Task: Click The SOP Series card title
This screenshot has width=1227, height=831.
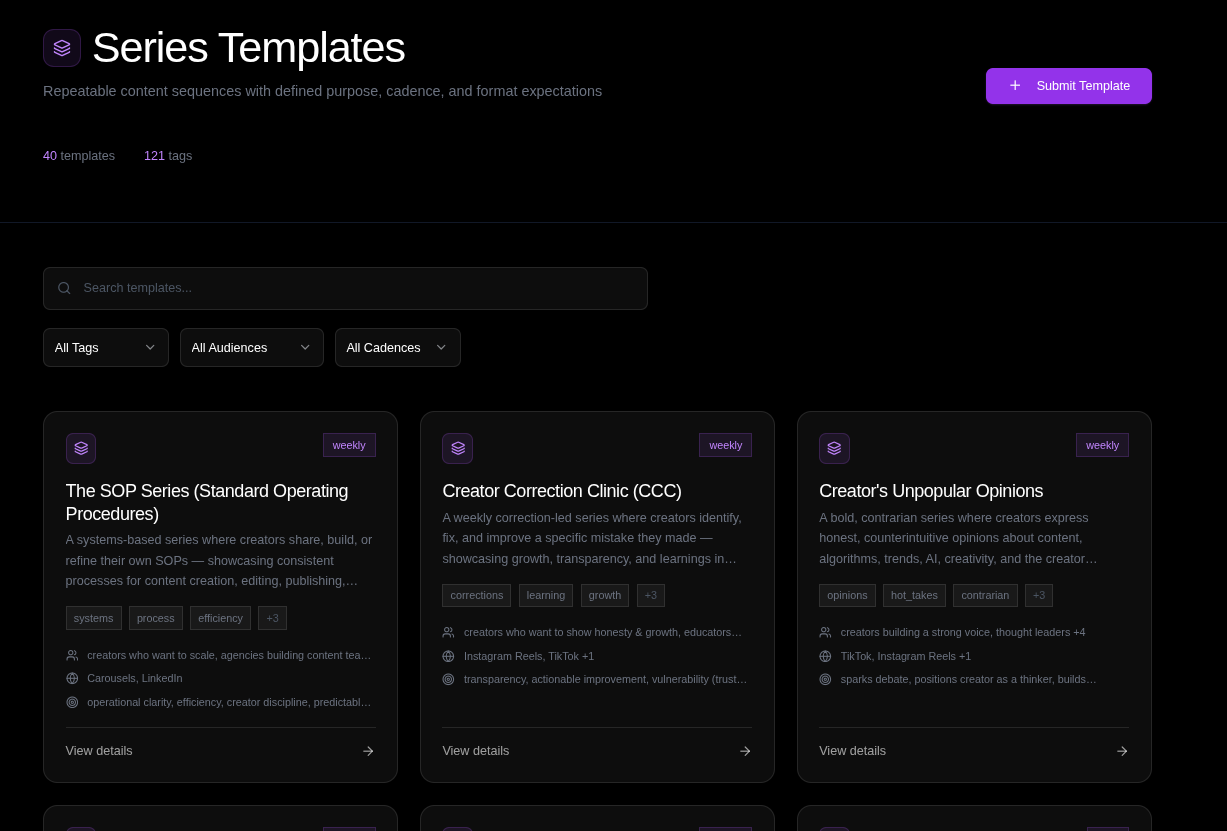Action: (x=207, y=502)
